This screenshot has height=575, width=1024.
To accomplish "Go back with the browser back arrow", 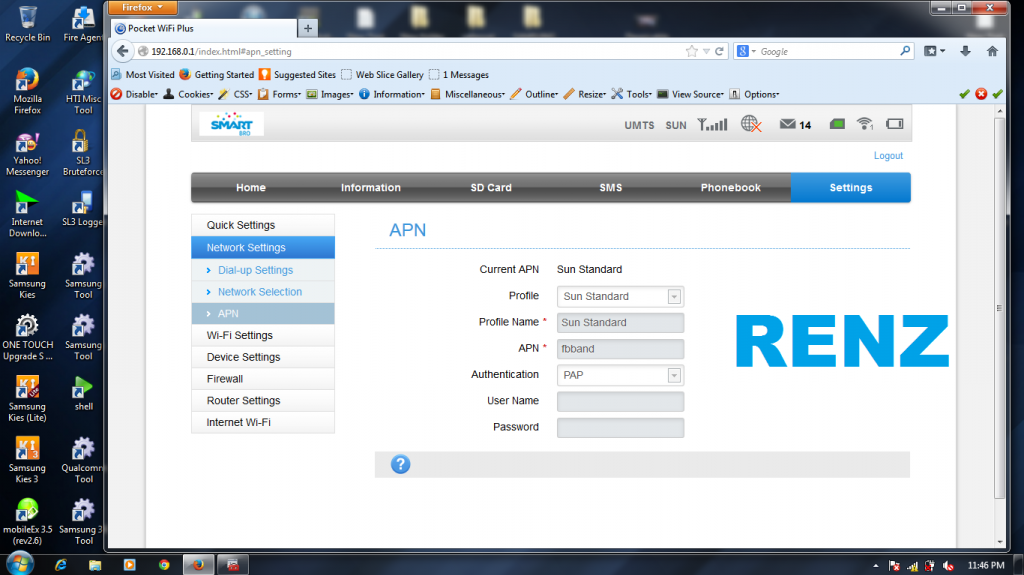I will [x=123, y=51].
